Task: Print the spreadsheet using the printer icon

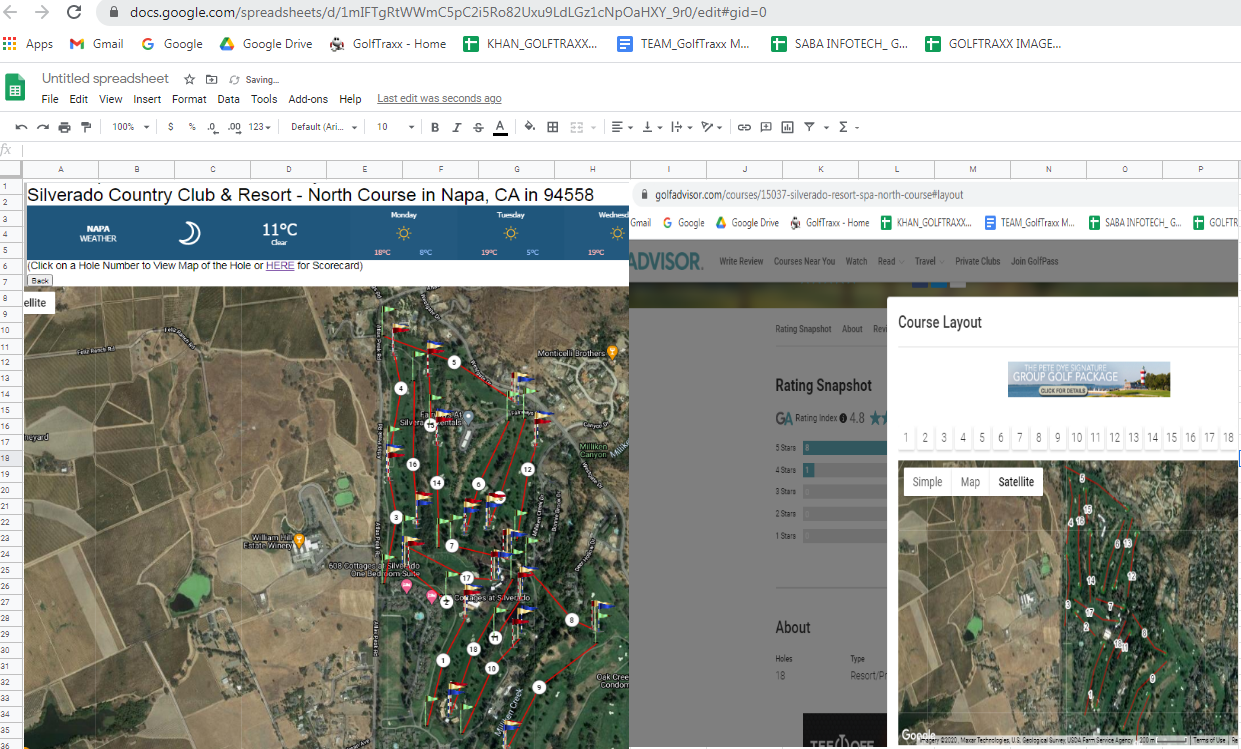Action: click(x=64, y=127)
